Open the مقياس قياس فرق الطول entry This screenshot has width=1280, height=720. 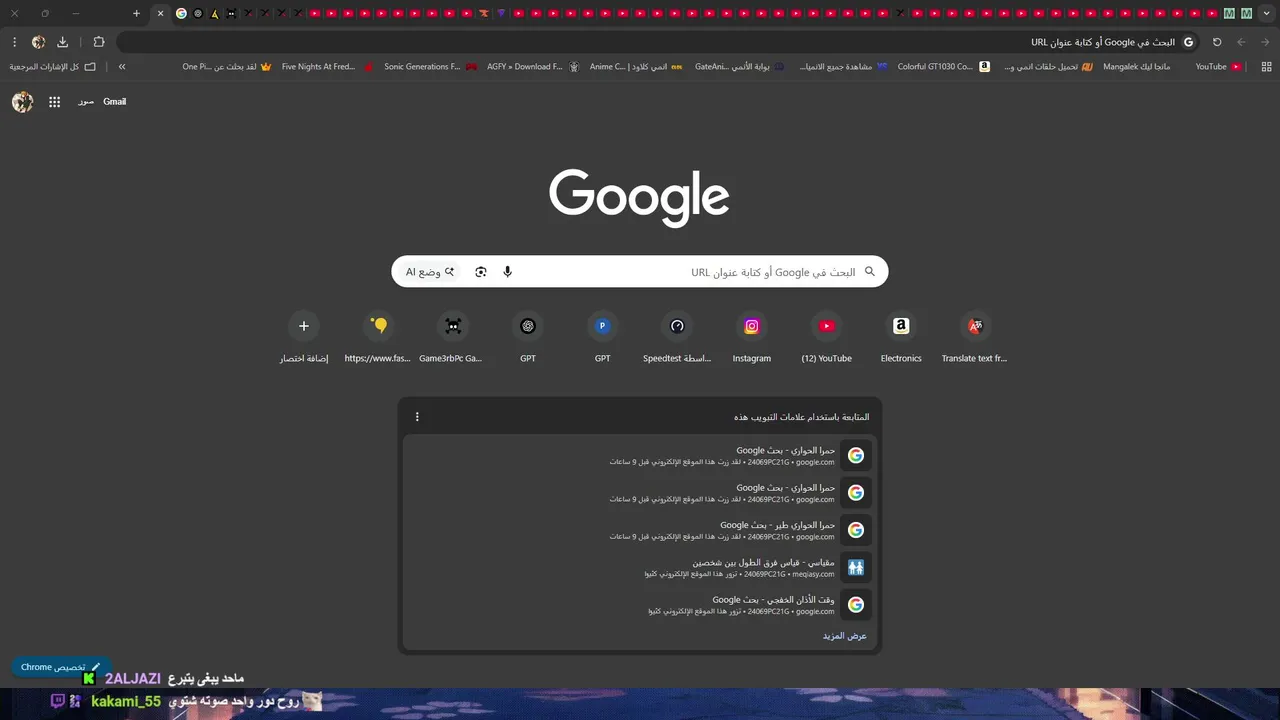pos(640,567)
